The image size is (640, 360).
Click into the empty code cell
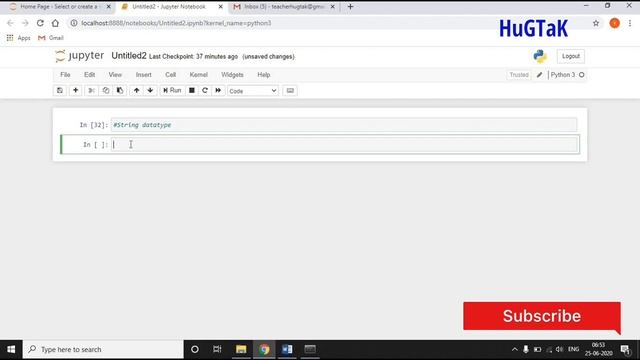tap(345, 144)
